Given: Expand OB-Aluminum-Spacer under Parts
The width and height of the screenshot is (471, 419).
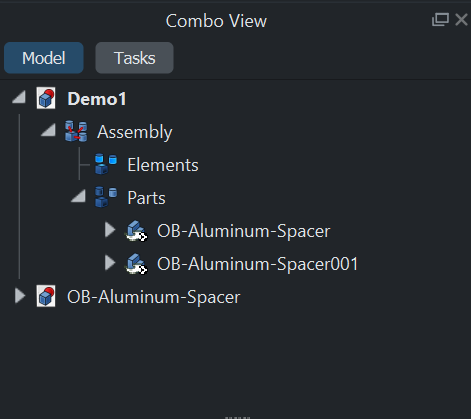Looking at the screenshot, I should 110,230.
